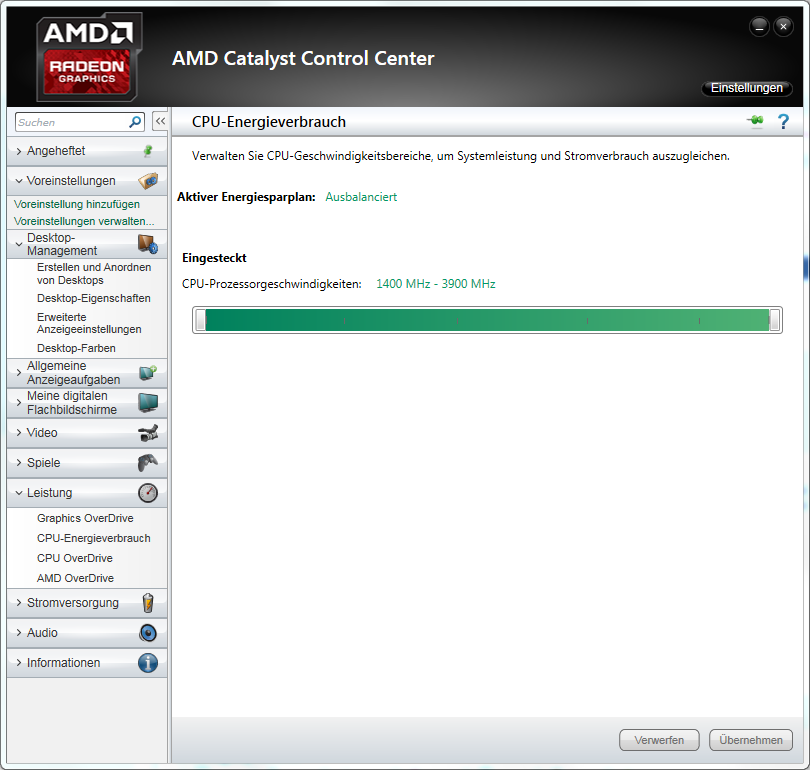Expand Allgemeine Anzeigeaufgaben section
Viewport: 810px width, 770px height.
tap(19, 373)
